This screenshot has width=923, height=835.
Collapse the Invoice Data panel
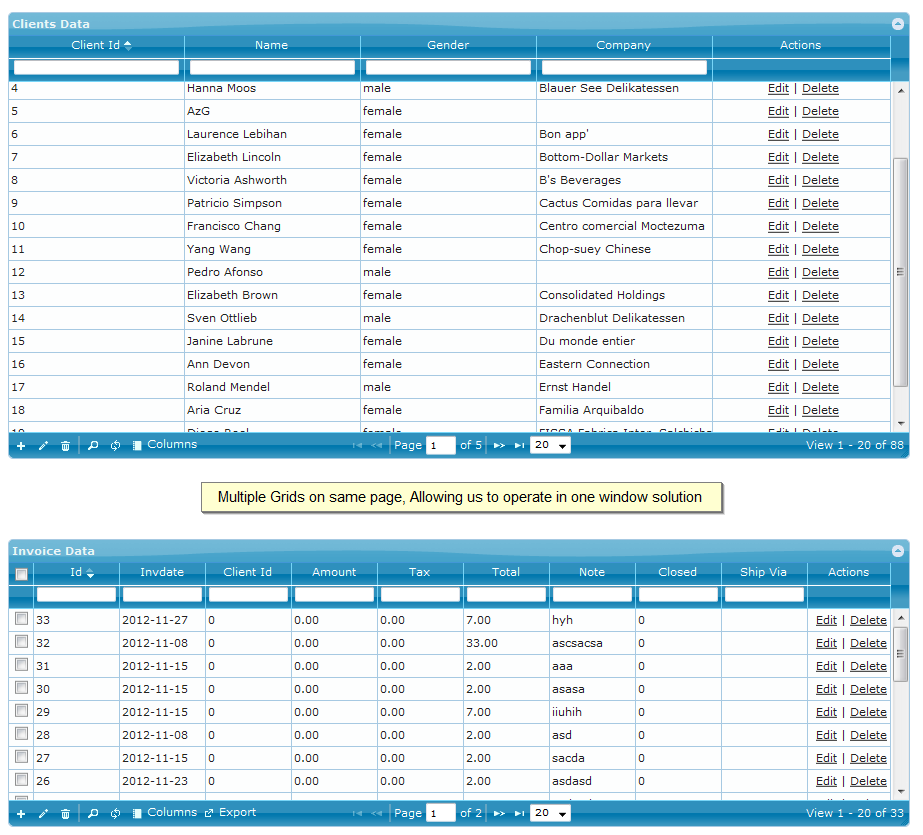click(897, 550)
